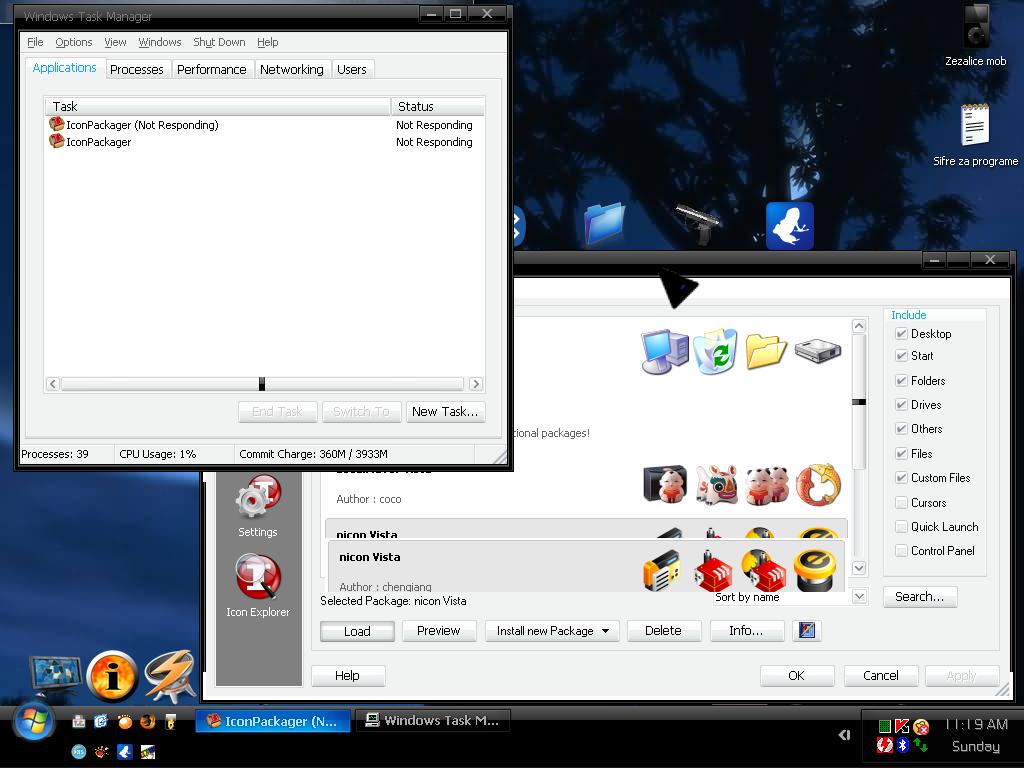Uncheck the Drives include checkbox
Image resolution: width=1024 pixels, height=768 pixels.
point(901,405)
